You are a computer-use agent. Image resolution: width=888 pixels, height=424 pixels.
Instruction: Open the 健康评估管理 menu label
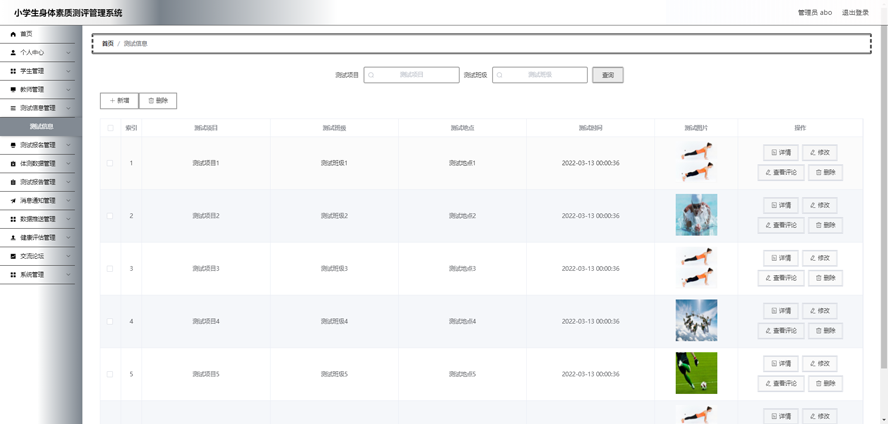tap(38, 238)
